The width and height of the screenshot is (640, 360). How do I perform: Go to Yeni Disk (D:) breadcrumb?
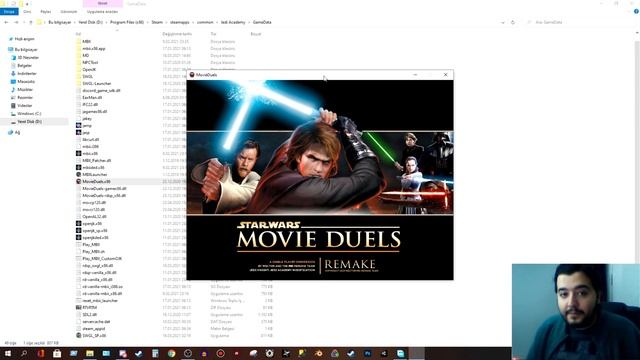coord(91,22)
